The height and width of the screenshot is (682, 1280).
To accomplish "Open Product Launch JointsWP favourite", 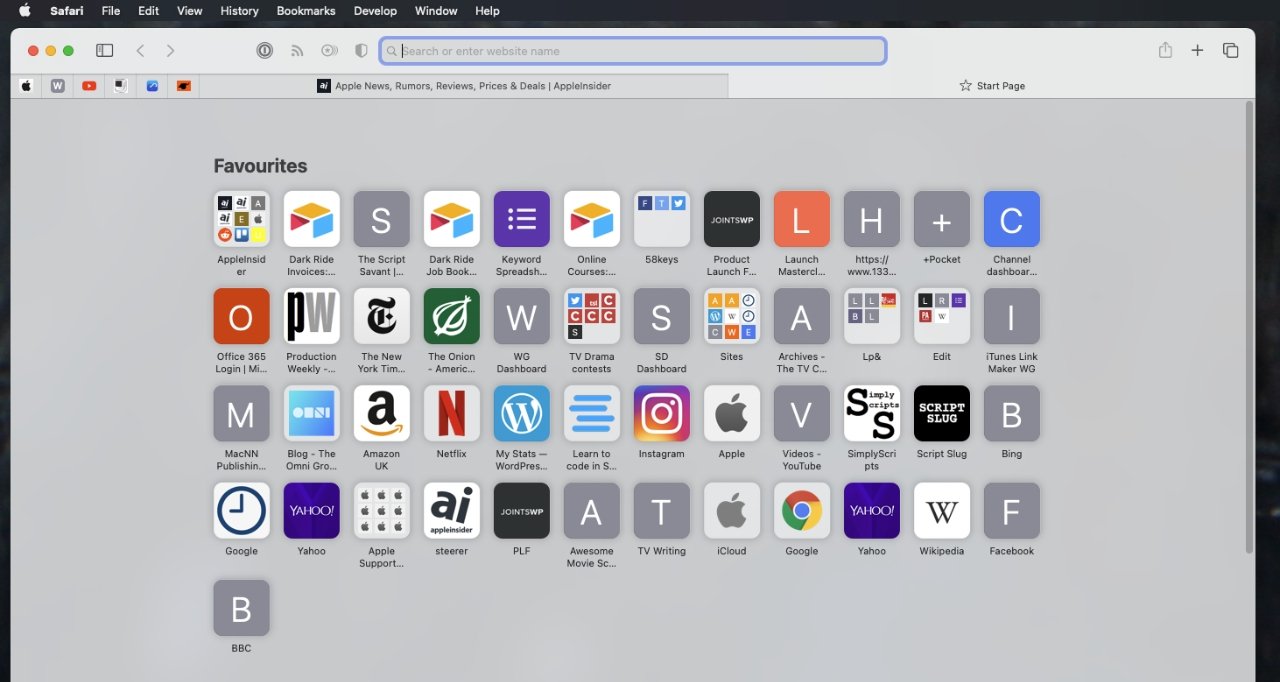I will (x=731, y=219).
